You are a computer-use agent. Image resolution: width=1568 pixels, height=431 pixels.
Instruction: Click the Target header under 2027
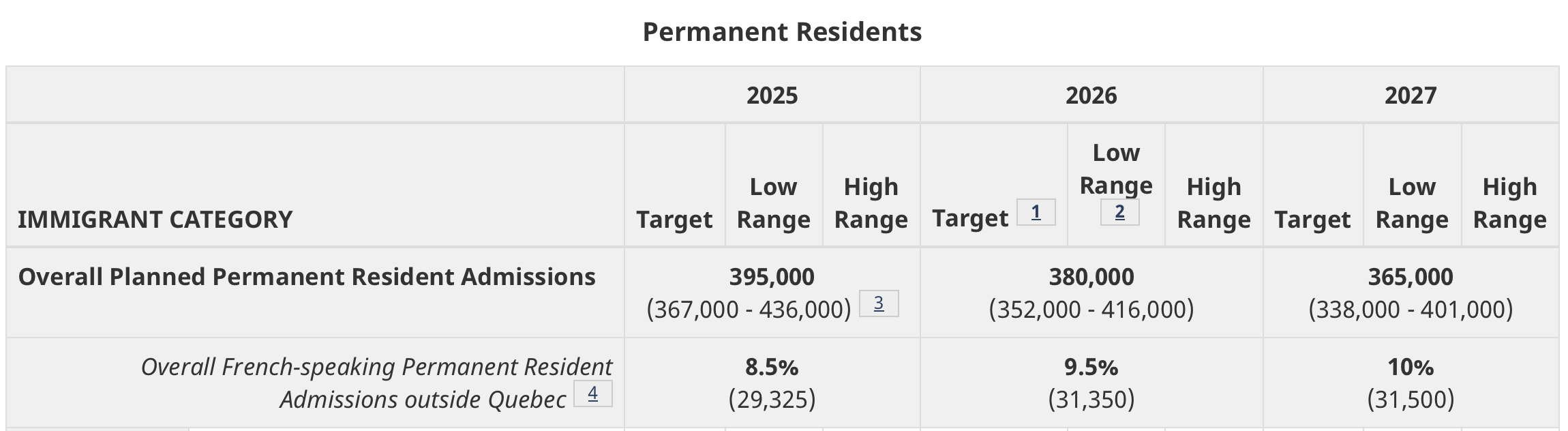coord(1312,220)
